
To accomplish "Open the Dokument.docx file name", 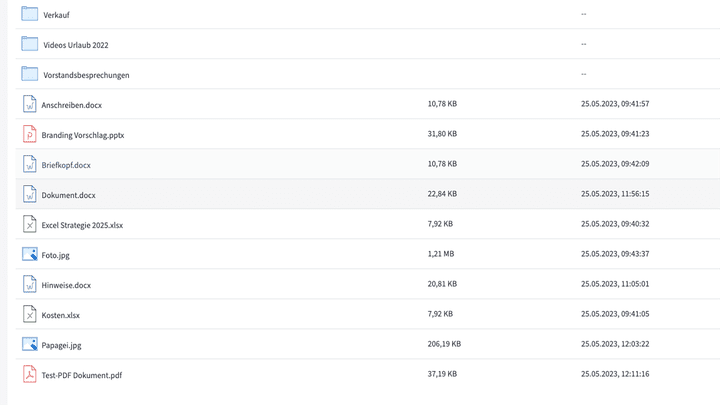I will [68, 195].
